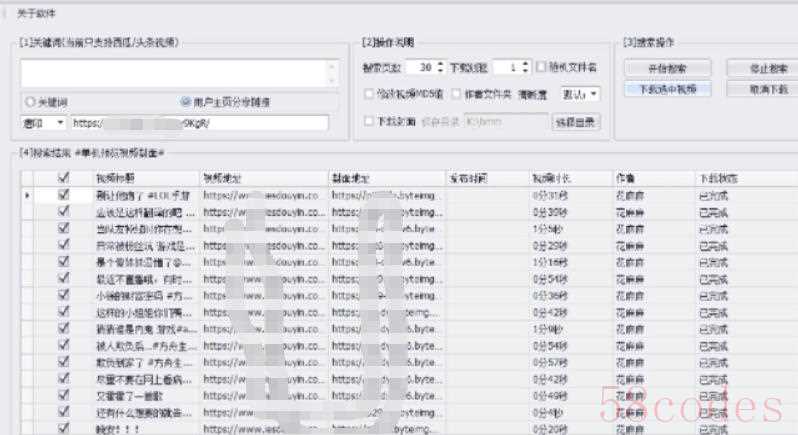
Task: Toggle the select-all checkbox in table header
Action: point(64,178)
